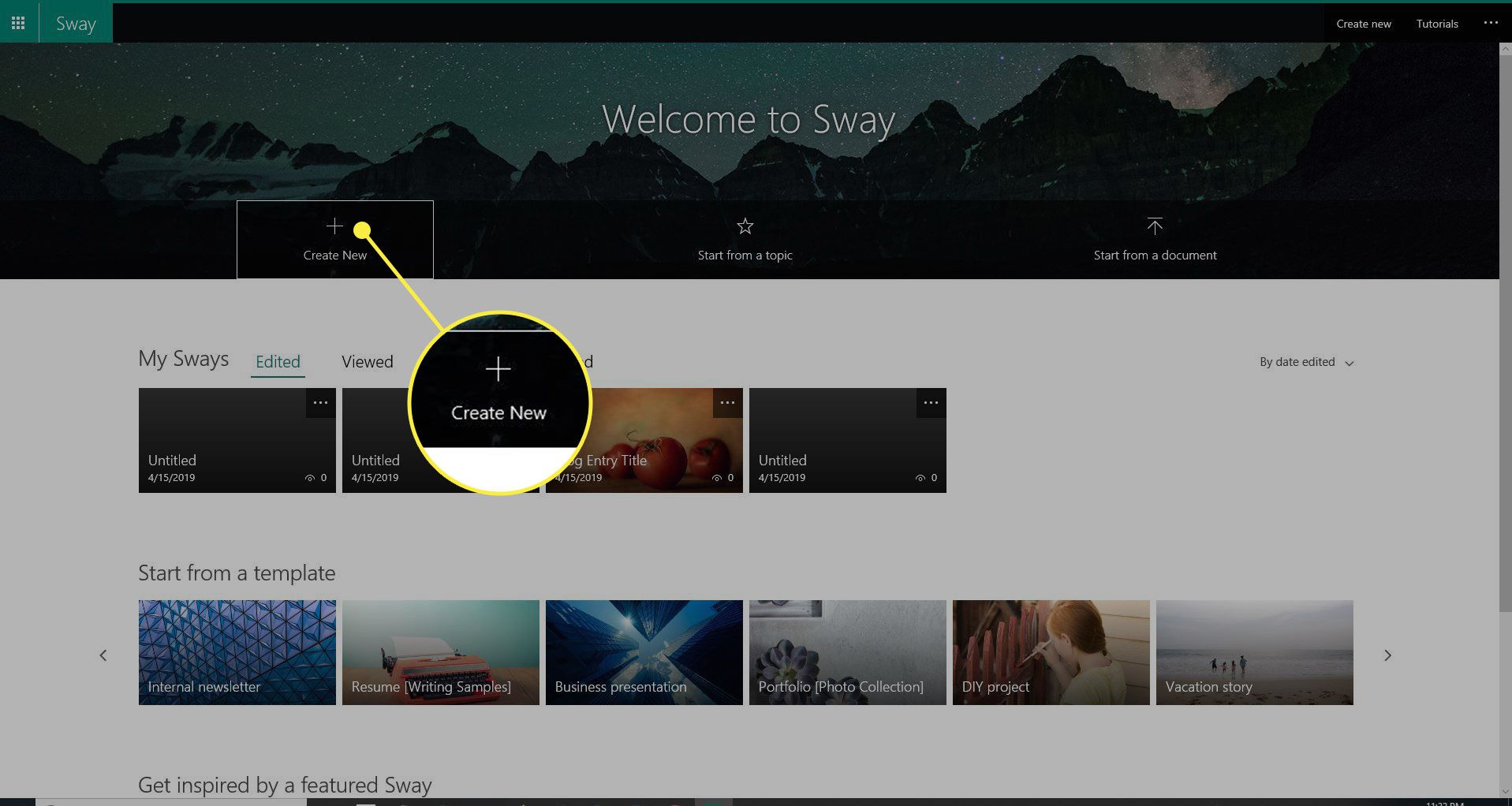This screenshot has height=806, width=1512.
Task: Open Tutorials from the top bar
Action: point(1437,24)
